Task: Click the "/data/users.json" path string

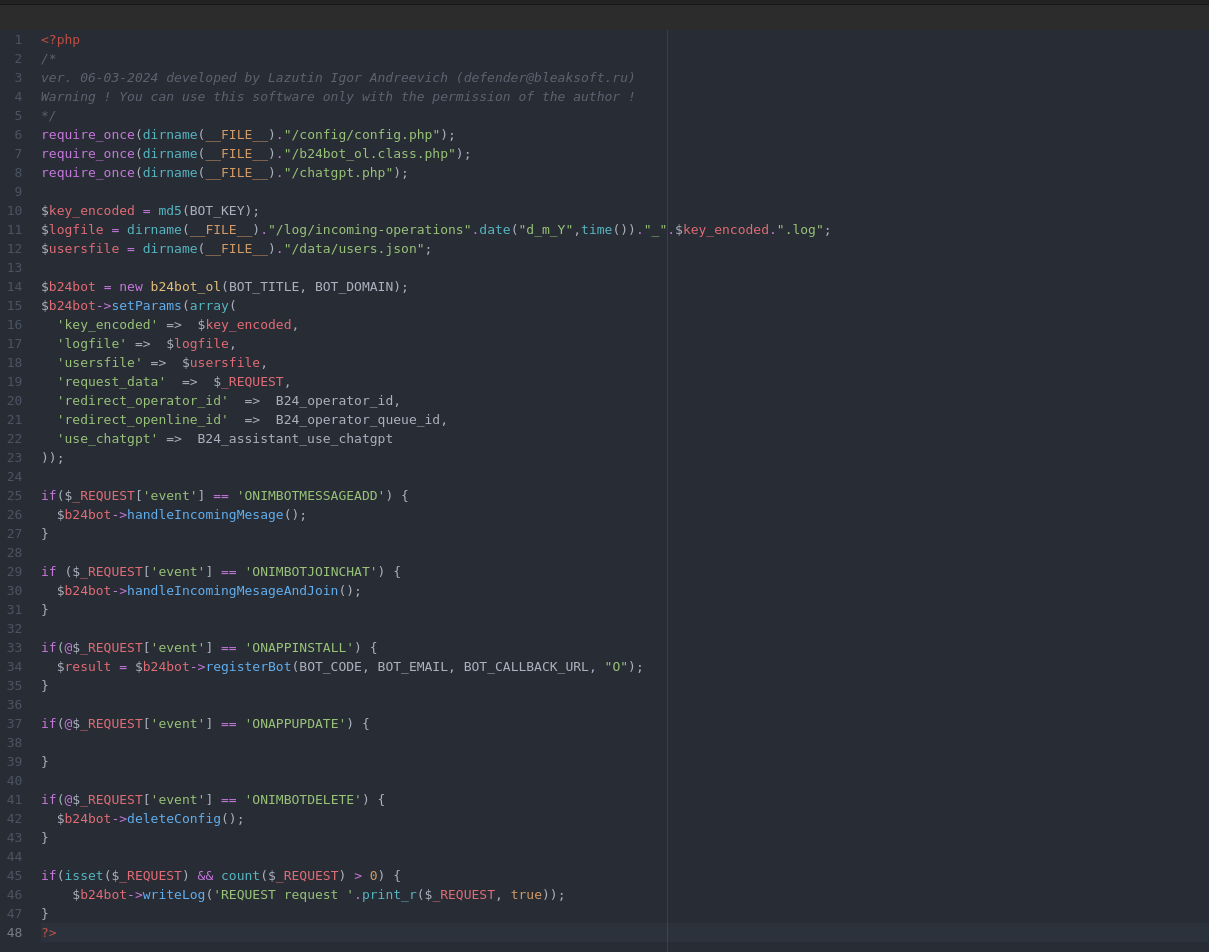Action: tap(354, 249)
